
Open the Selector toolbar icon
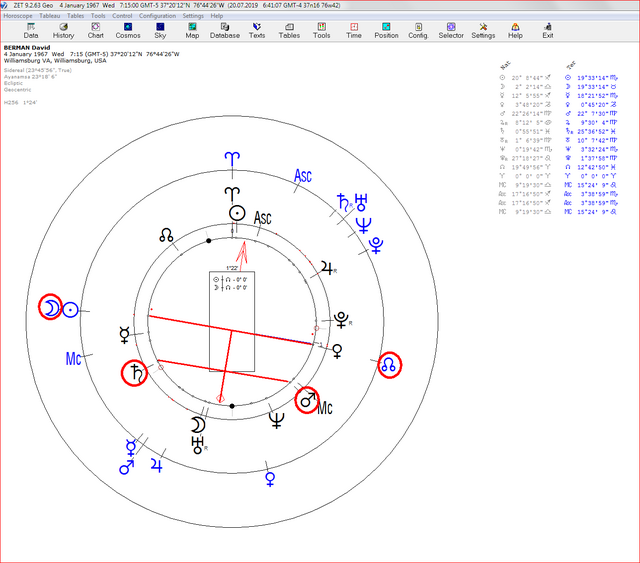pos(451,31)
